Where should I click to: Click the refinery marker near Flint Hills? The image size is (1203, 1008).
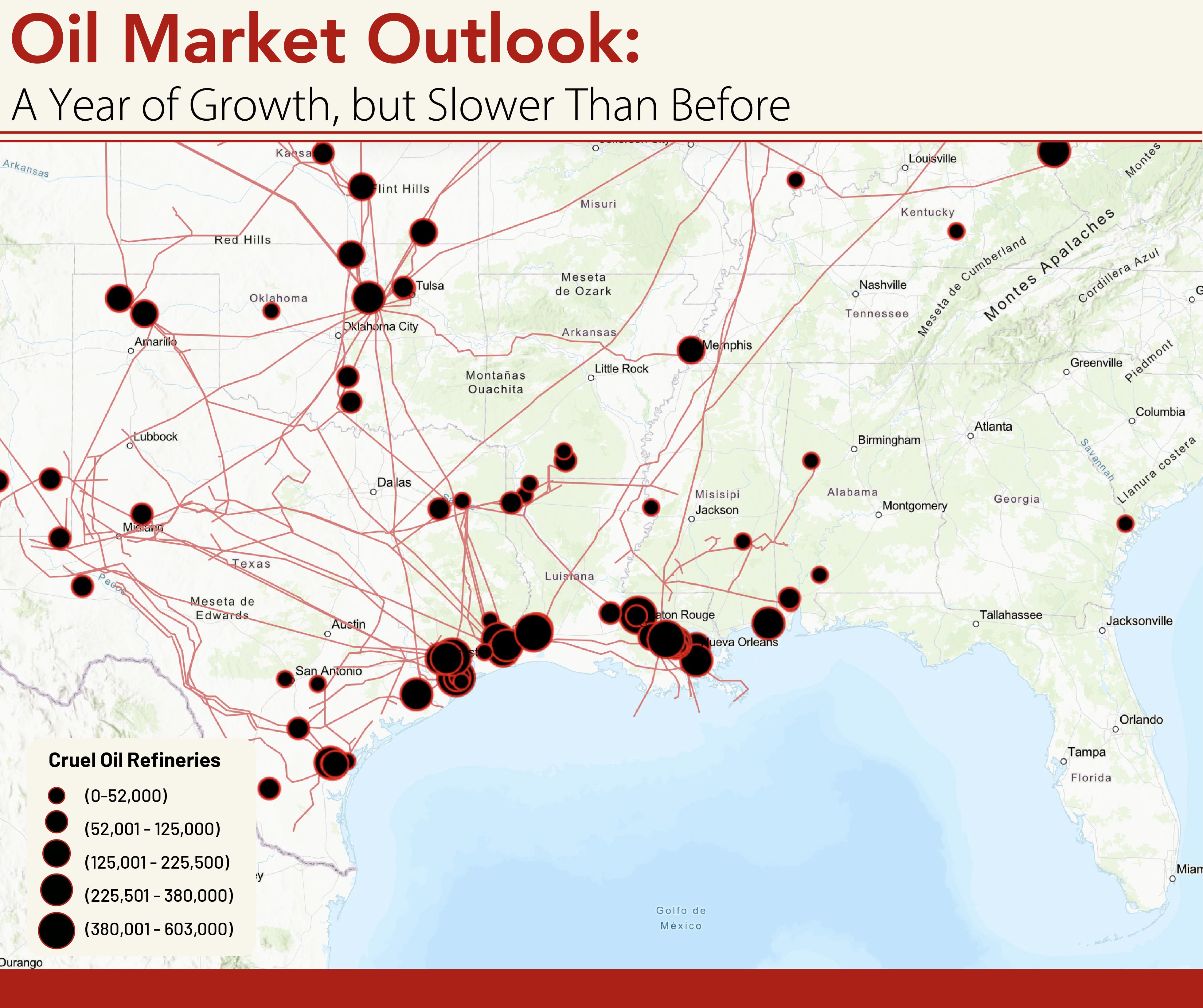(x=362, y=186)
